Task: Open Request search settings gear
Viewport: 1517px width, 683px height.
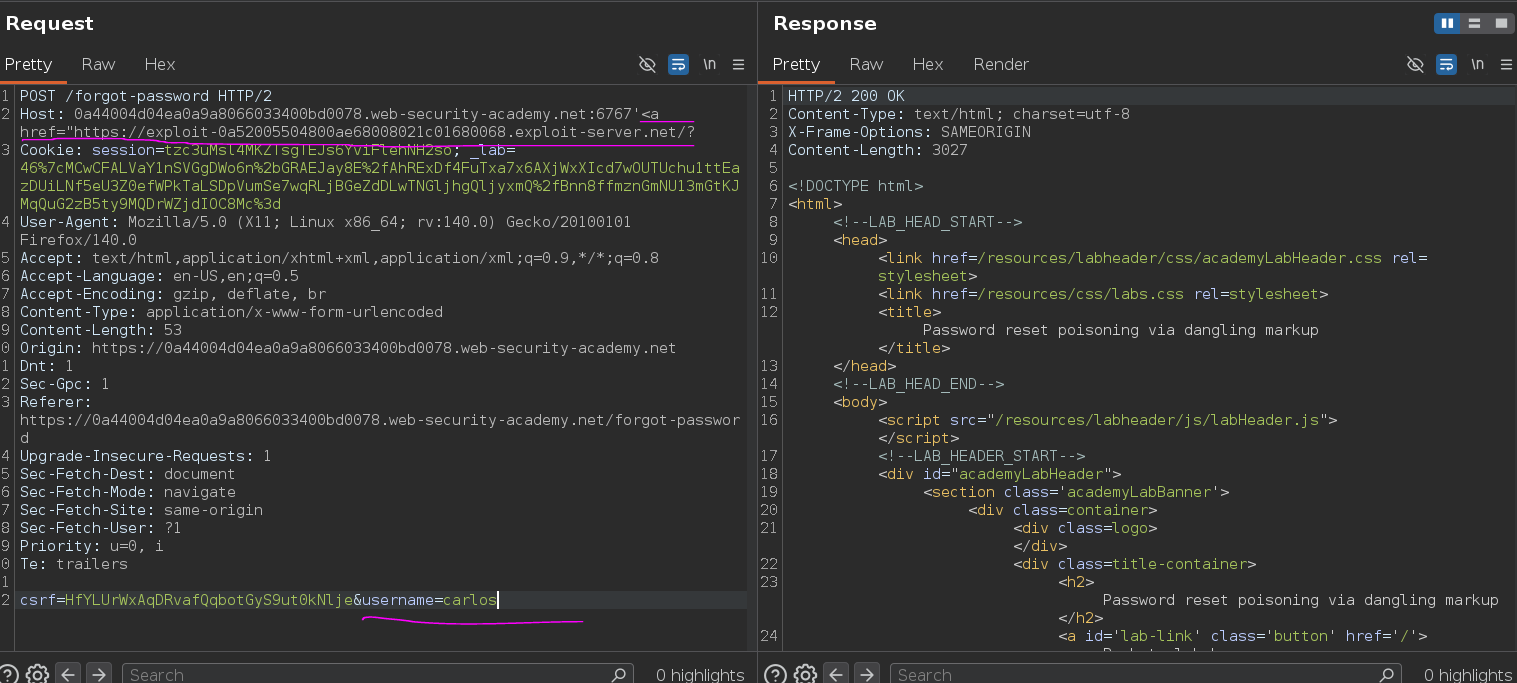Action: 38,674
